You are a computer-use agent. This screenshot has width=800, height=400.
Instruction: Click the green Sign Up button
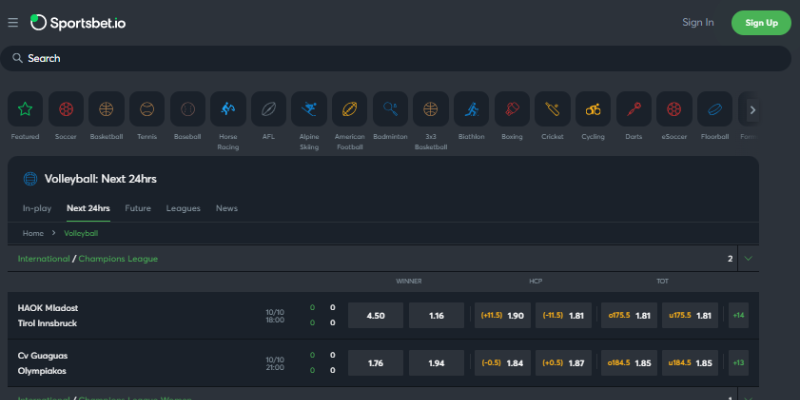coord(761,22)
